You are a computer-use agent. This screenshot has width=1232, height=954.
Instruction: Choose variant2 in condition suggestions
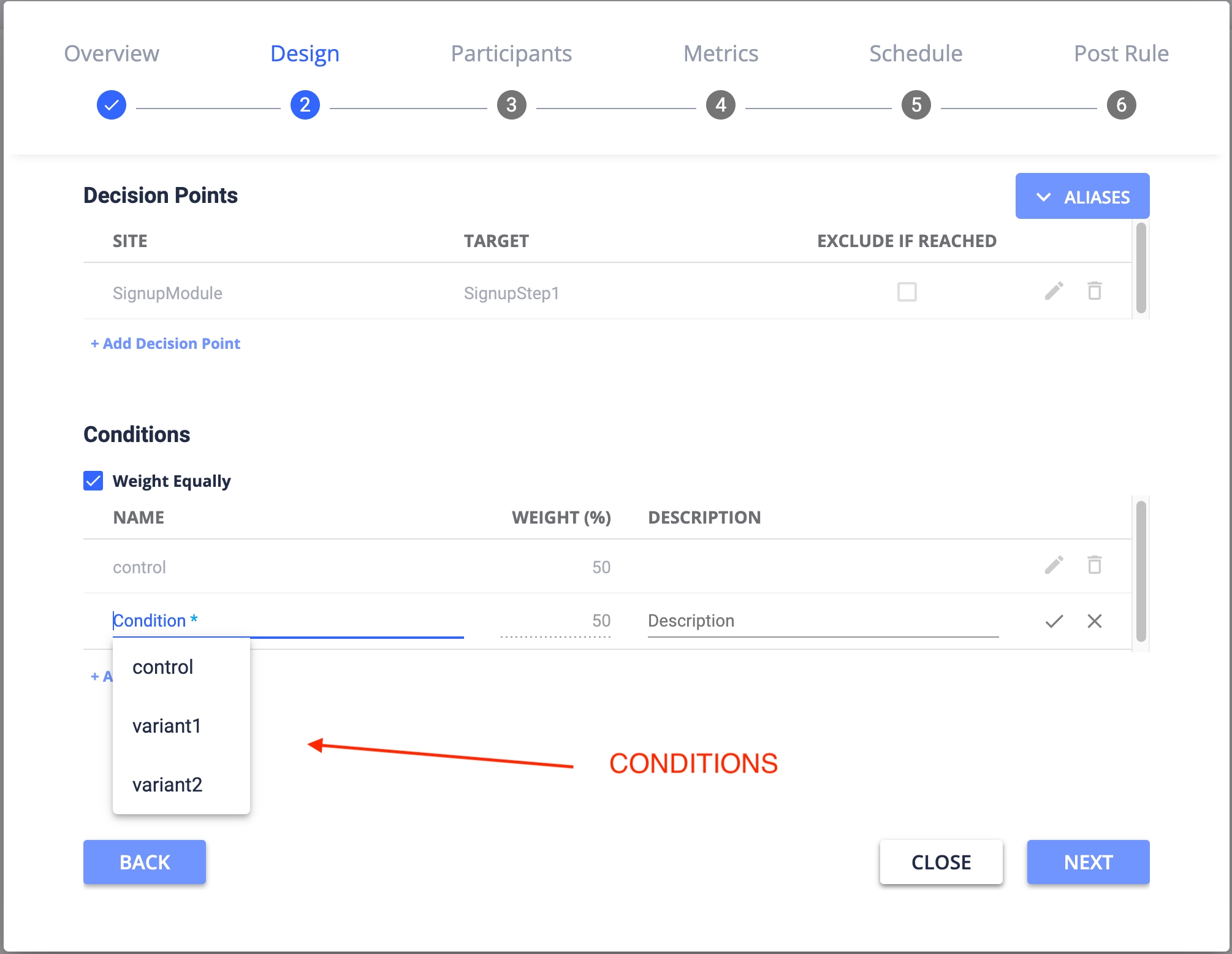167,785
